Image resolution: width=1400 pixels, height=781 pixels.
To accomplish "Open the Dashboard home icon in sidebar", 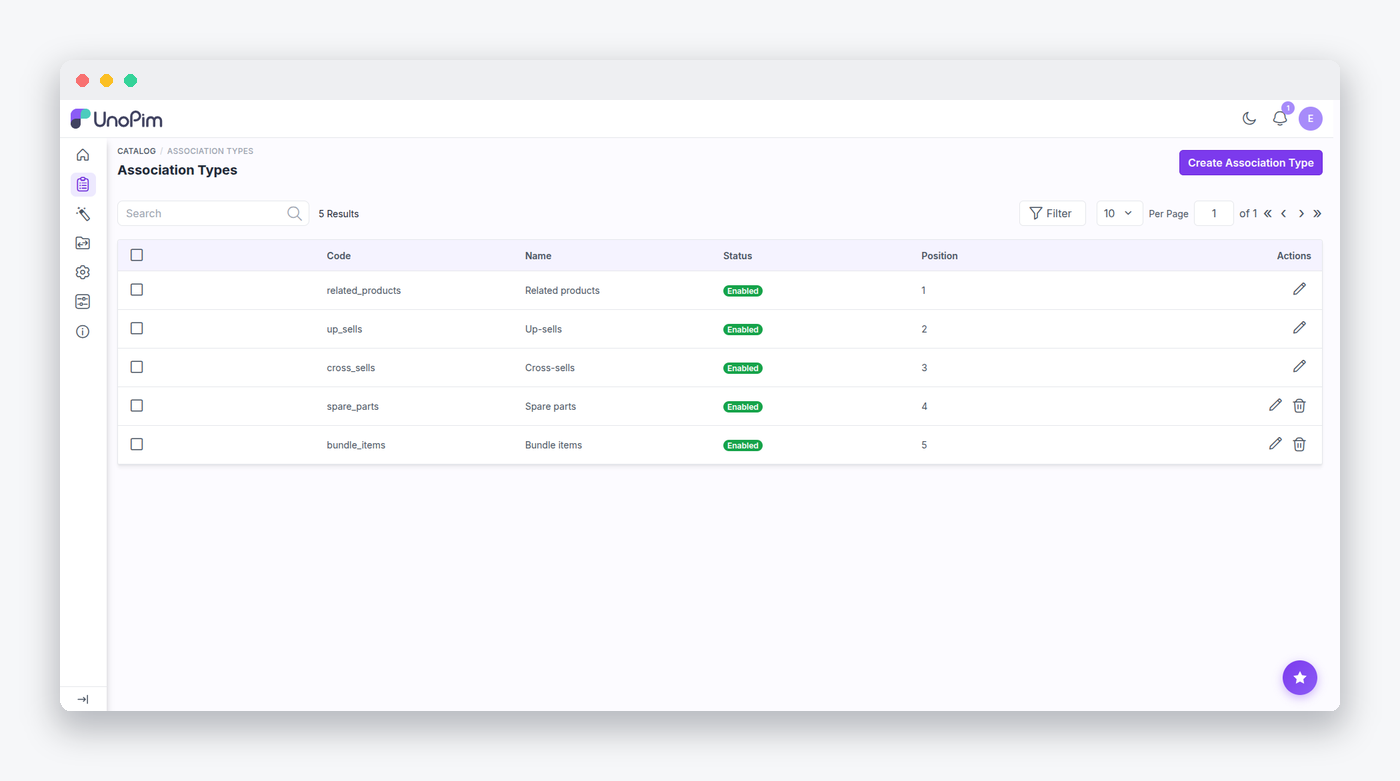I will point(83,155).
